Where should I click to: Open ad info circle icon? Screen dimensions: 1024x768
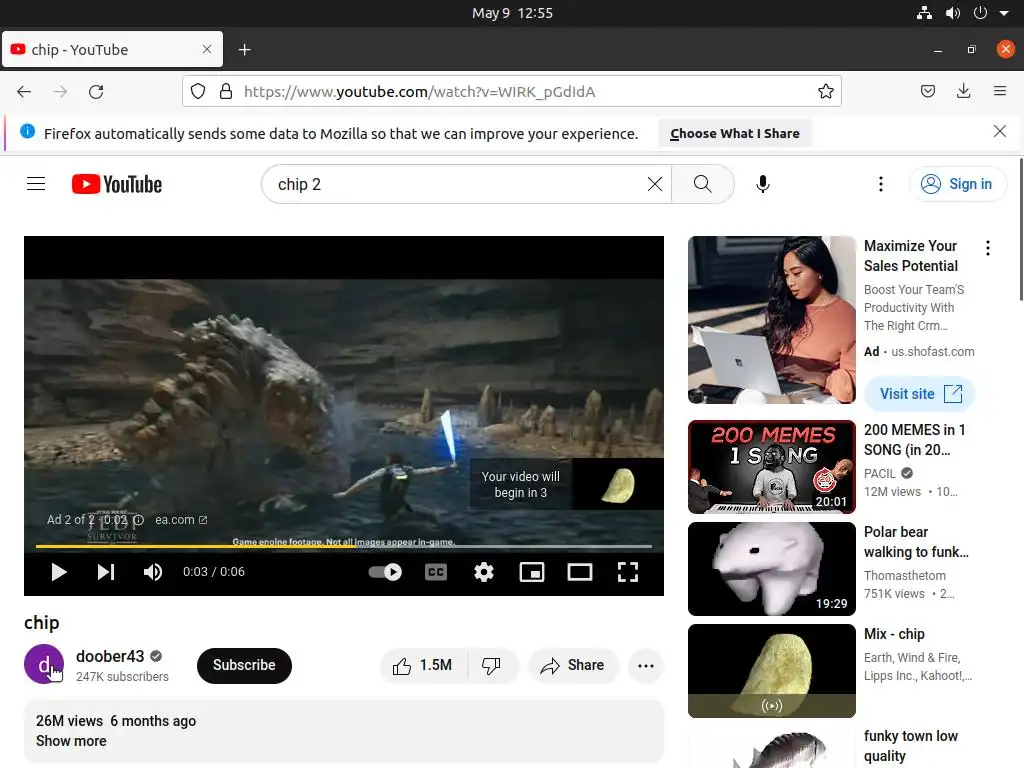[x=138, y=520]
